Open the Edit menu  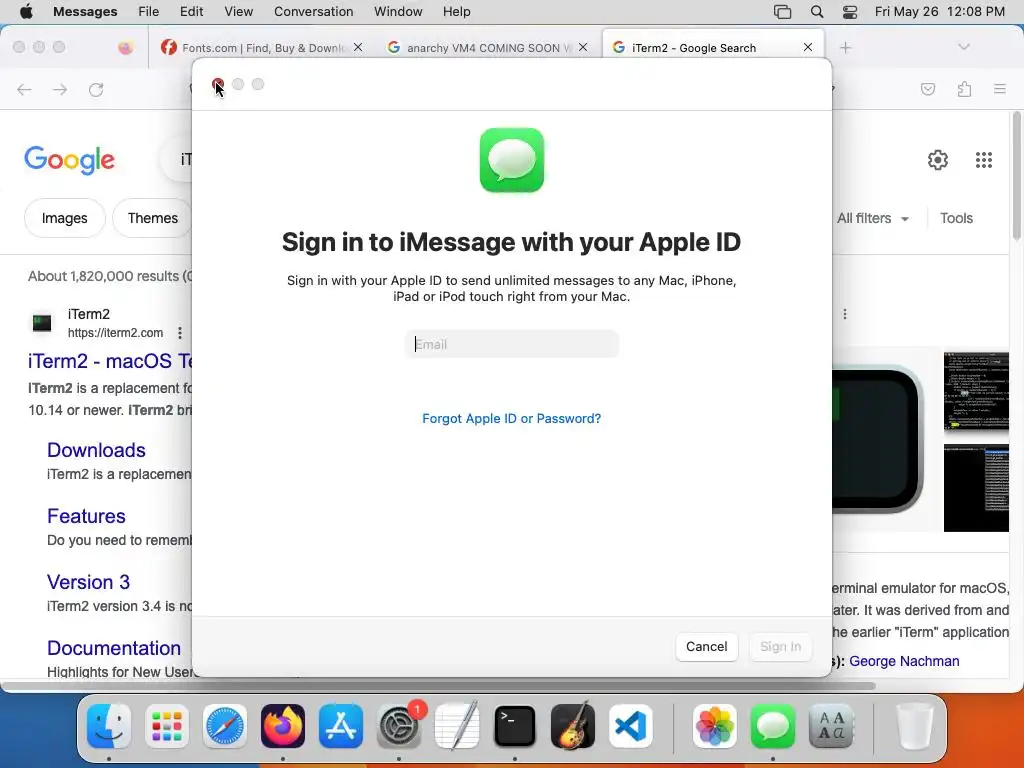click(191, 12)
